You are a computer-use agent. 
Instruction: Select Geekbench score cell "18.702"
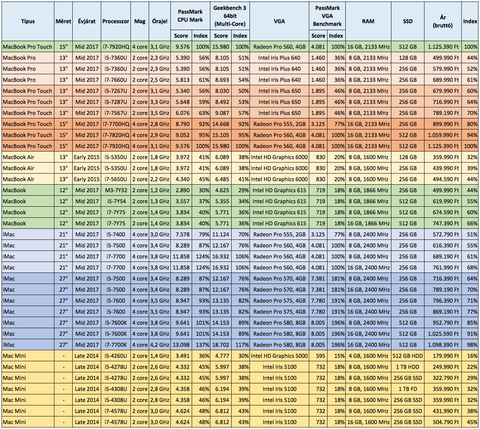[221, 345]
